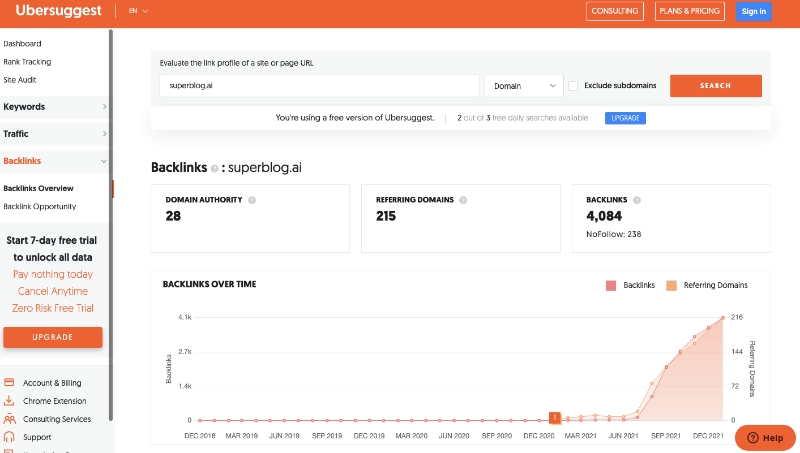
Task: Open PLANS & PRICING
Action: tap(690, 11)
